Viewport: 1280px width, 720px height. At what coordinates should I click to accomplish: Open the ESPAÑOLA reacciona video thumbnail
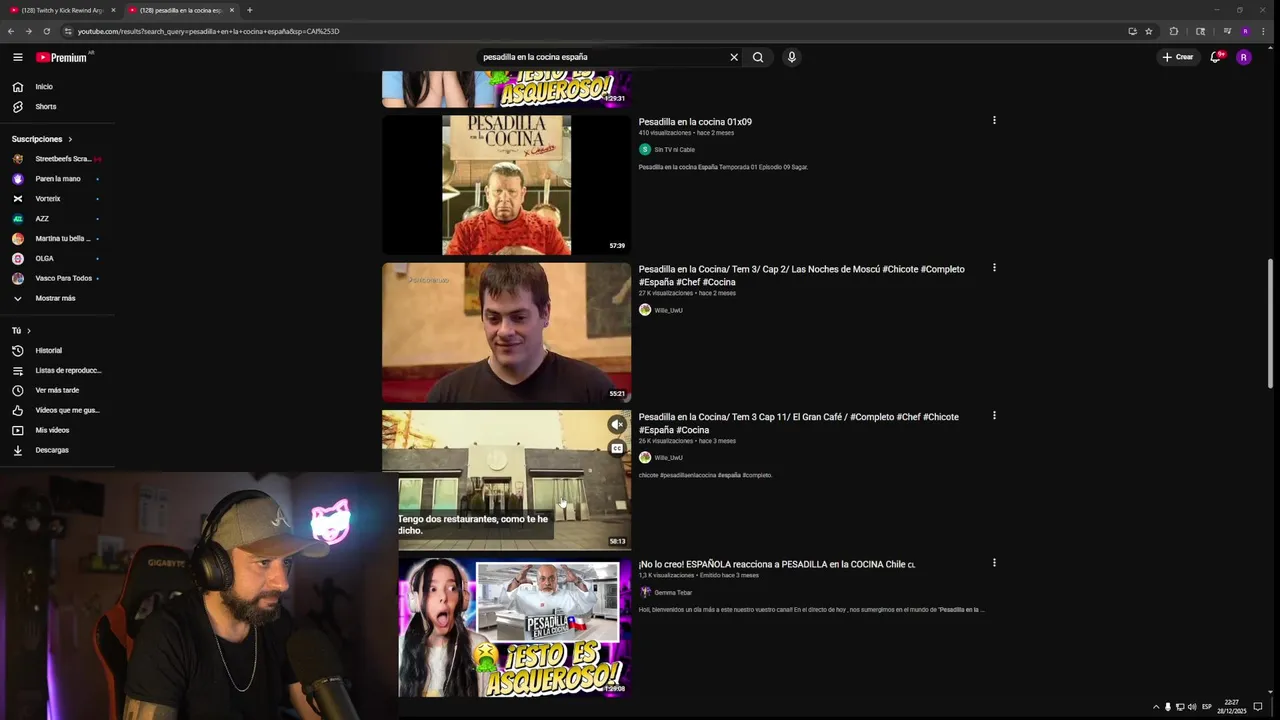514,627
